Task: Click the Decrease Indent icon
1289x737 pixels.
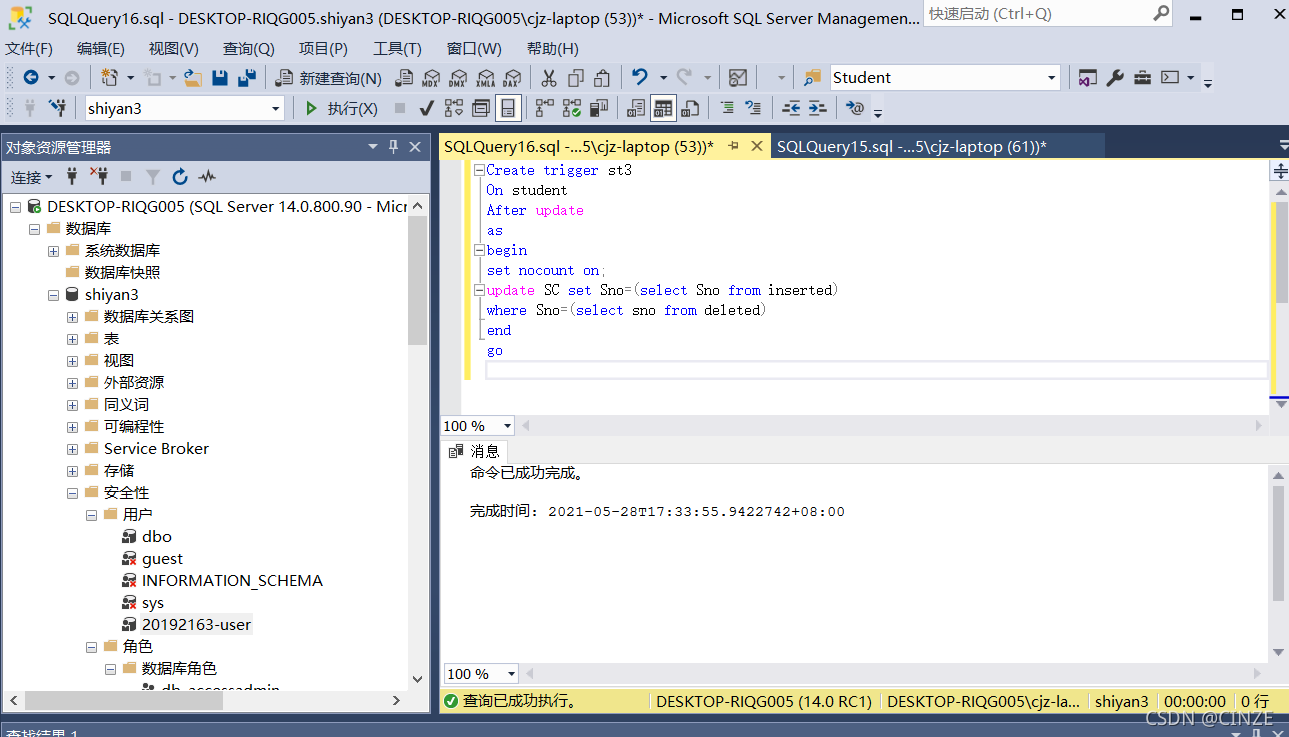Action: (791, 108)
